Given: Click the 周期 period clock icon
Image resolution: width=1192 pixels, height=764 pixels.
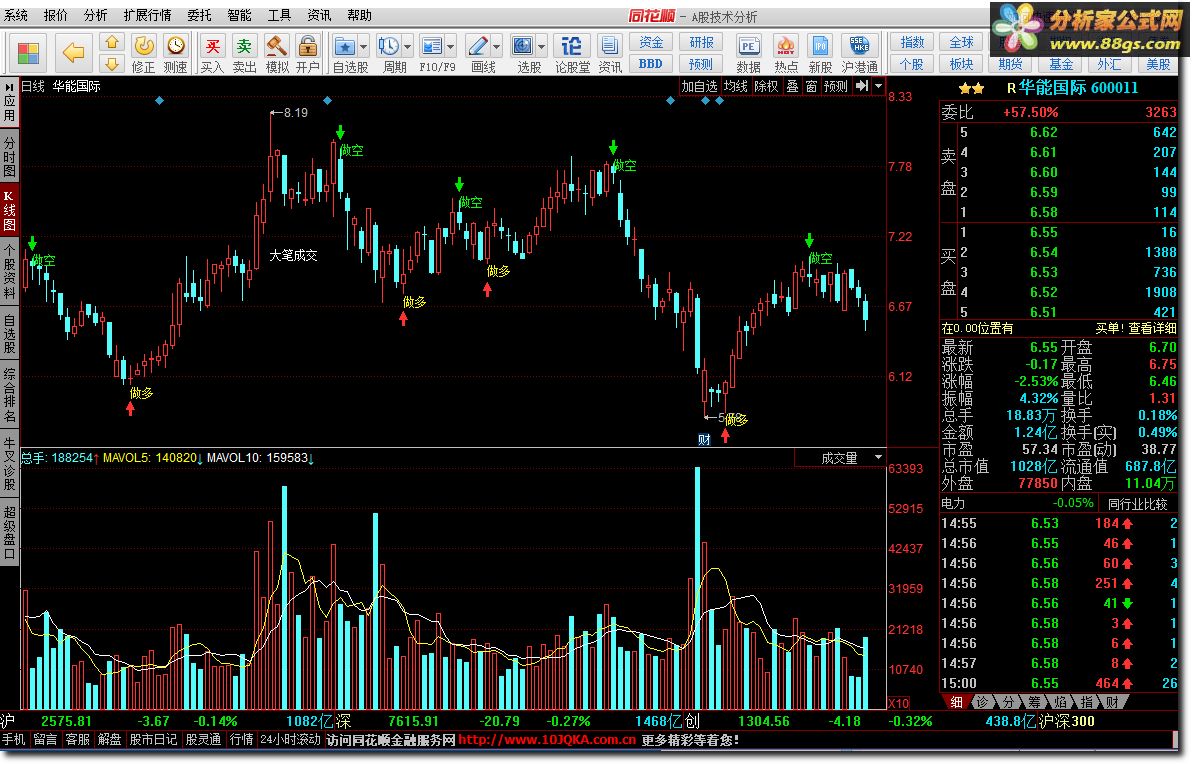Looking at the screenshot, I should pos(388,46).
